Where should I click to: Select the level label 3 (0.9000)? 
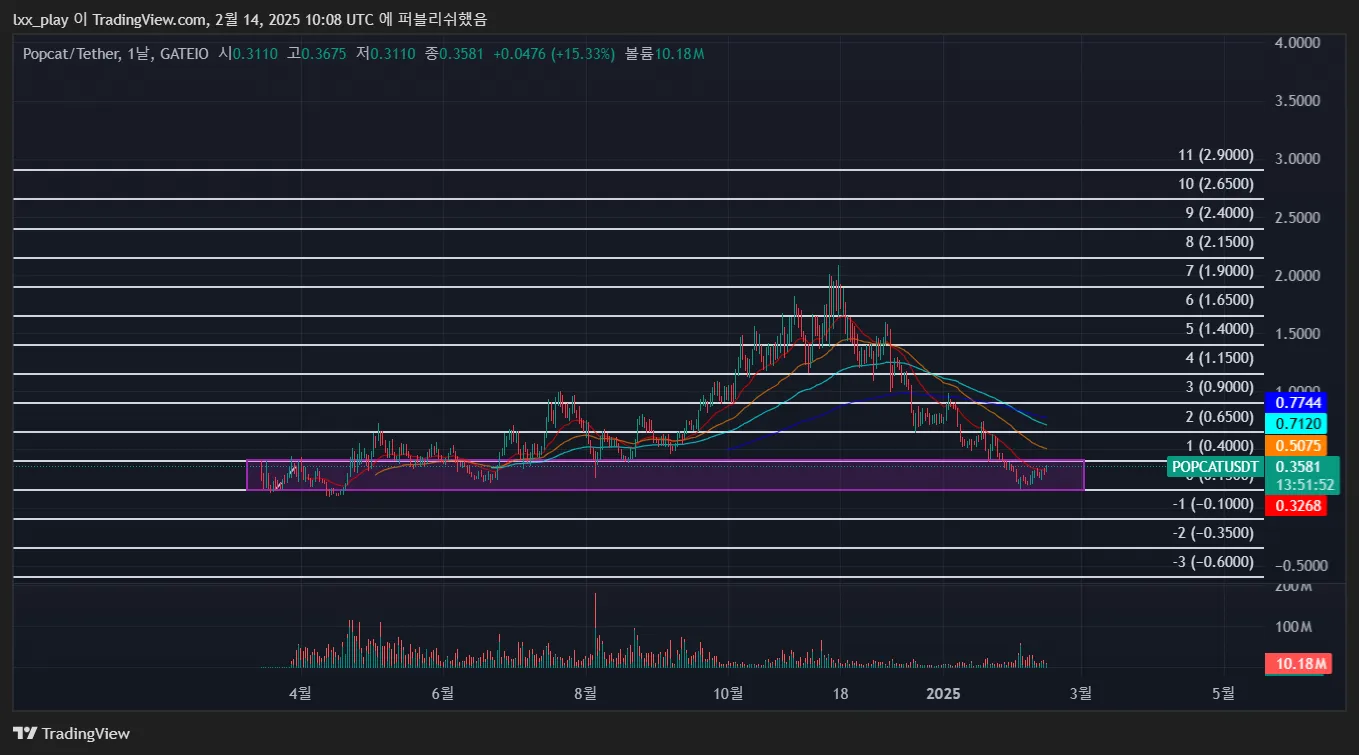click(1220, 387)
